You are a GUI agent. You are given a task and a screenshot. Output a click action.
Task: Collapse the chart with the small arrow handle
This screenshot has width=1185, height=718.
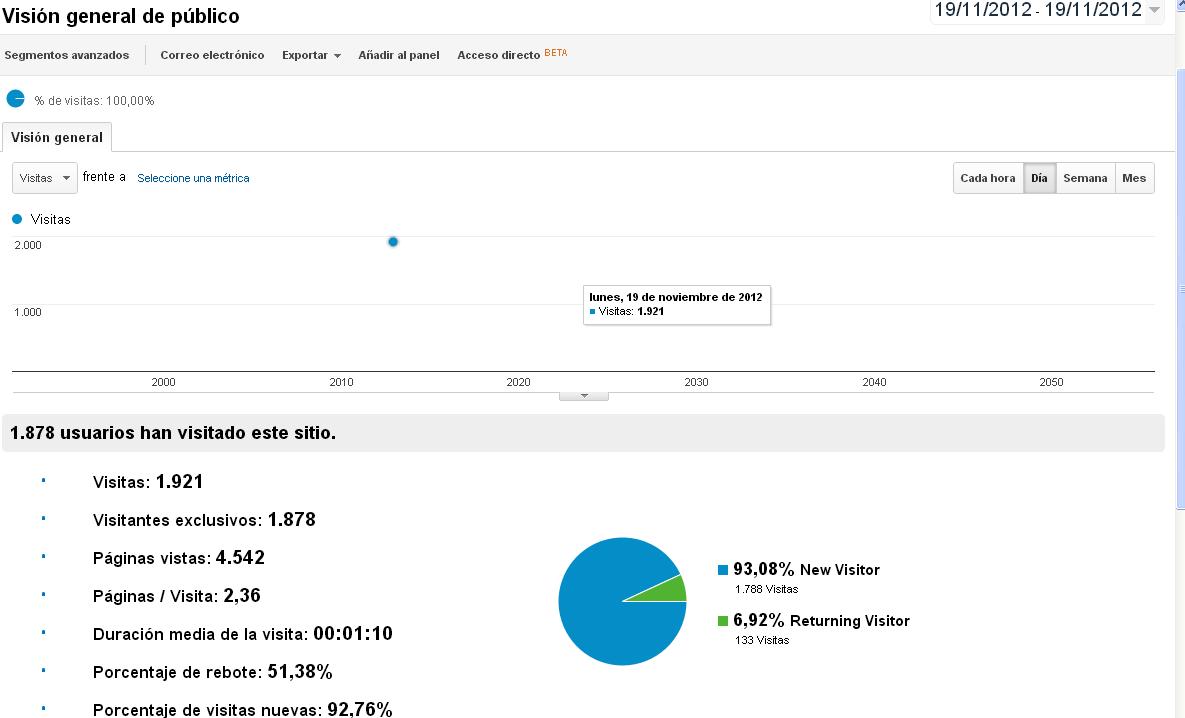click(583, 396)
